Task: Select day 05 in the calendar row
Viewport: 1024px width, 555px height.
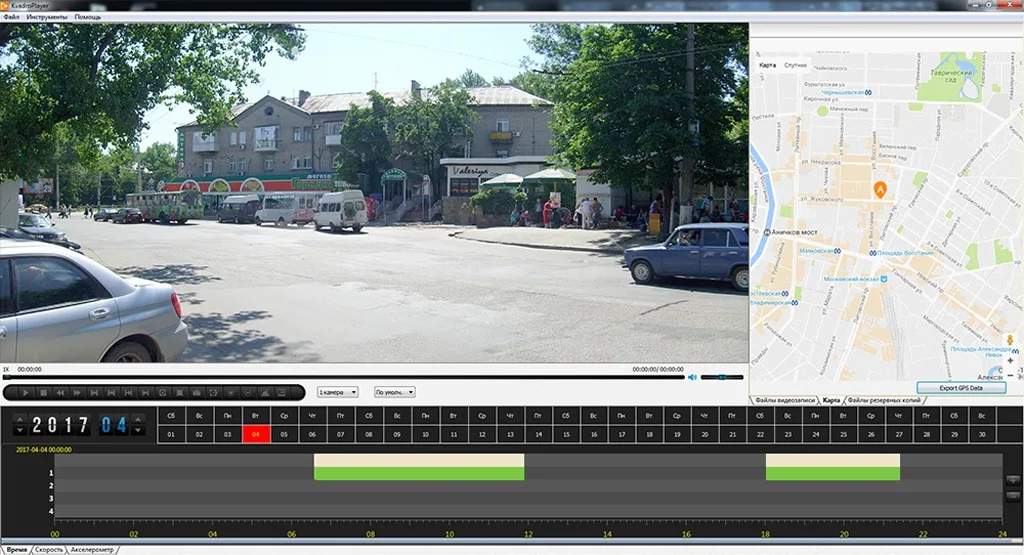Action: 284,434
